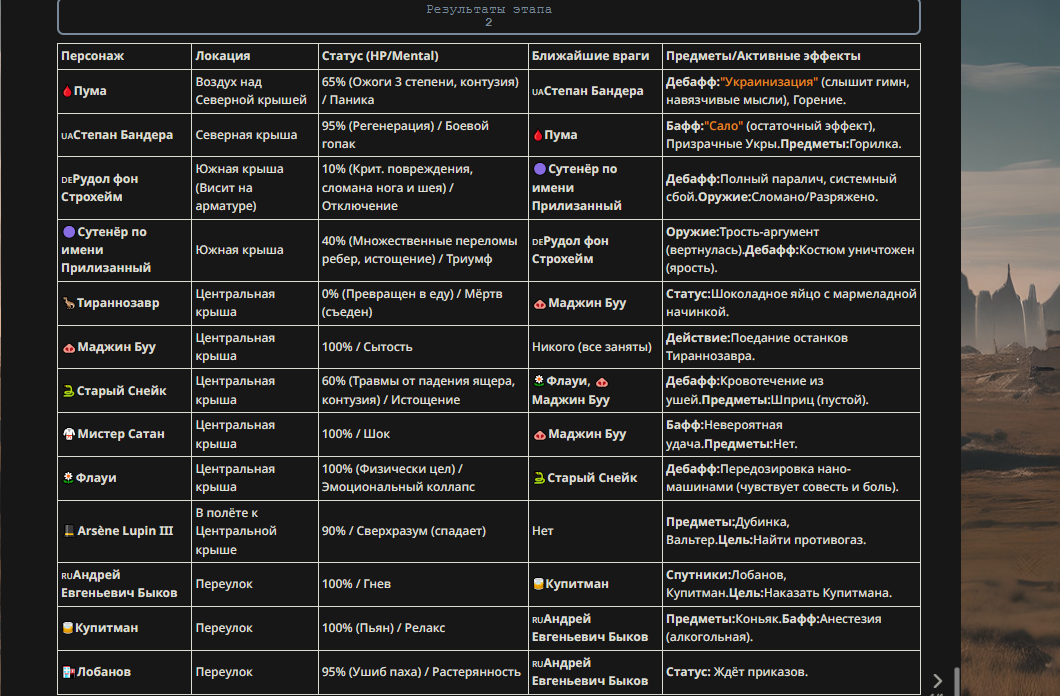Click the purple circle icon in the Персонаж column
The image size is (1060, 696).
(69, 232)
